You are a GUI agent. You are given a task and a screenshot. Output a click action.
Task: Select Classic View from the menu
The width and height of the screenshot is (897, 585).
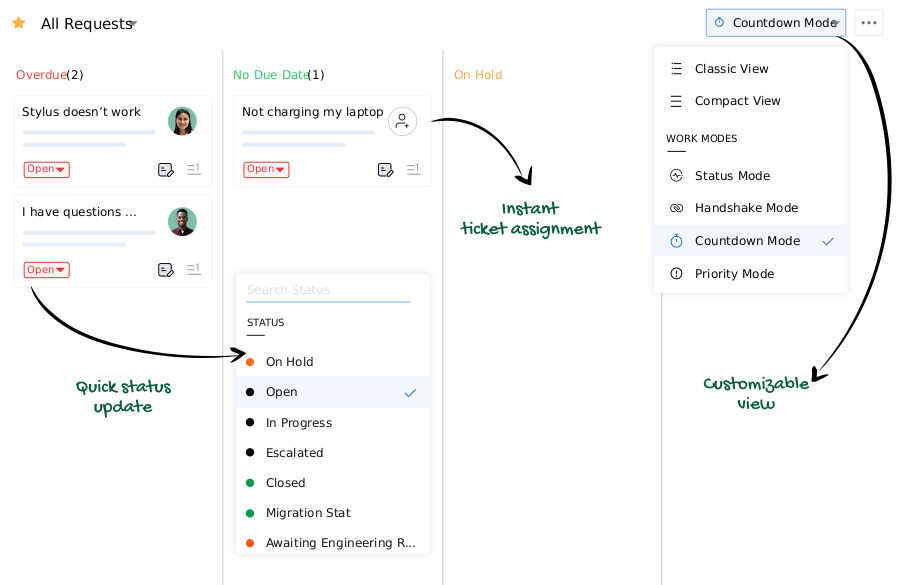point(731,69)
